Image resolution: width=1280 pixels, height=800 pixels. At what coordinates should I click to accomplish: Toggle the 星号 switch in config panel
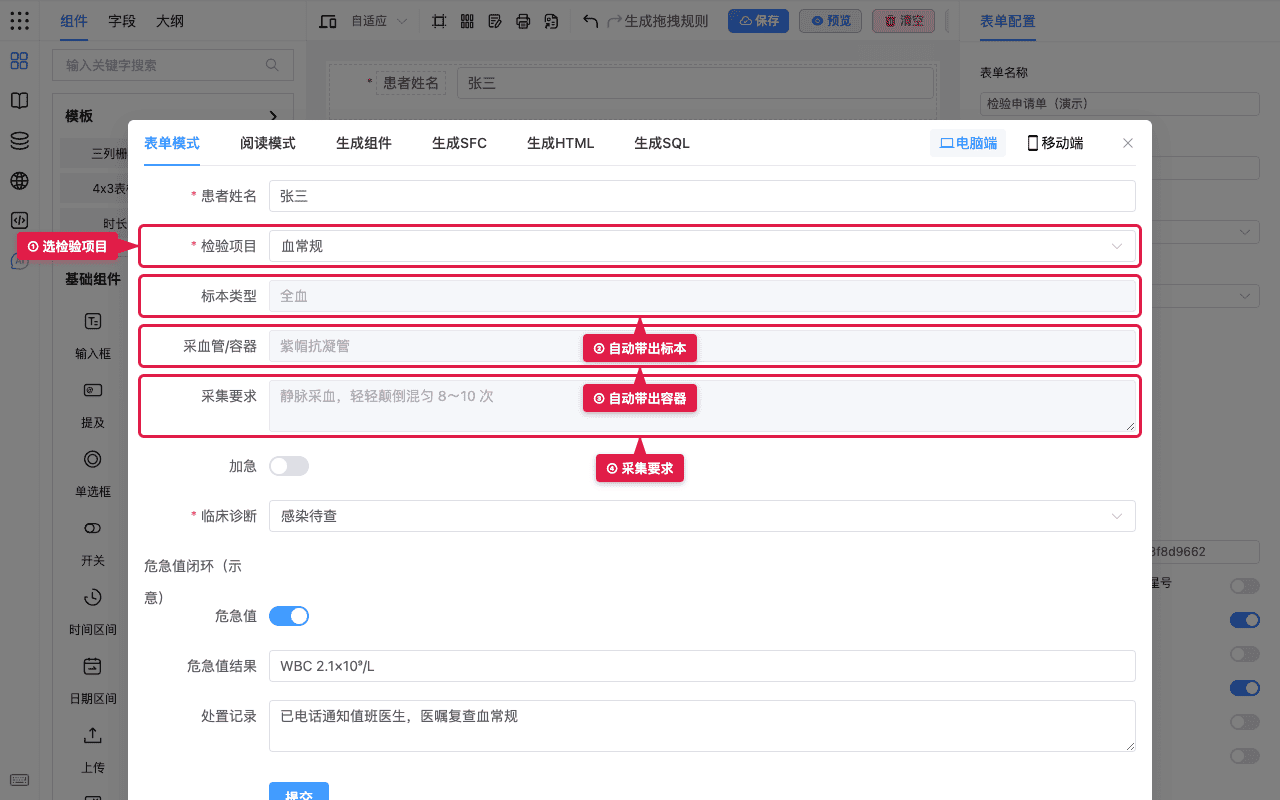point(1245,585)
